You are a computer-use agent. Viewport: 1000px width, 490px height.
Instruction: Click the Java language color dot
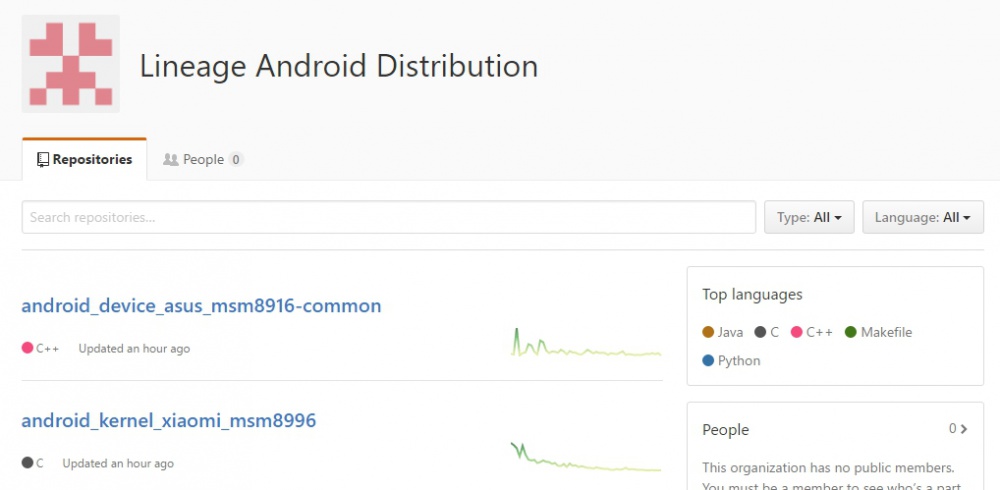click(x=708, y=332)
